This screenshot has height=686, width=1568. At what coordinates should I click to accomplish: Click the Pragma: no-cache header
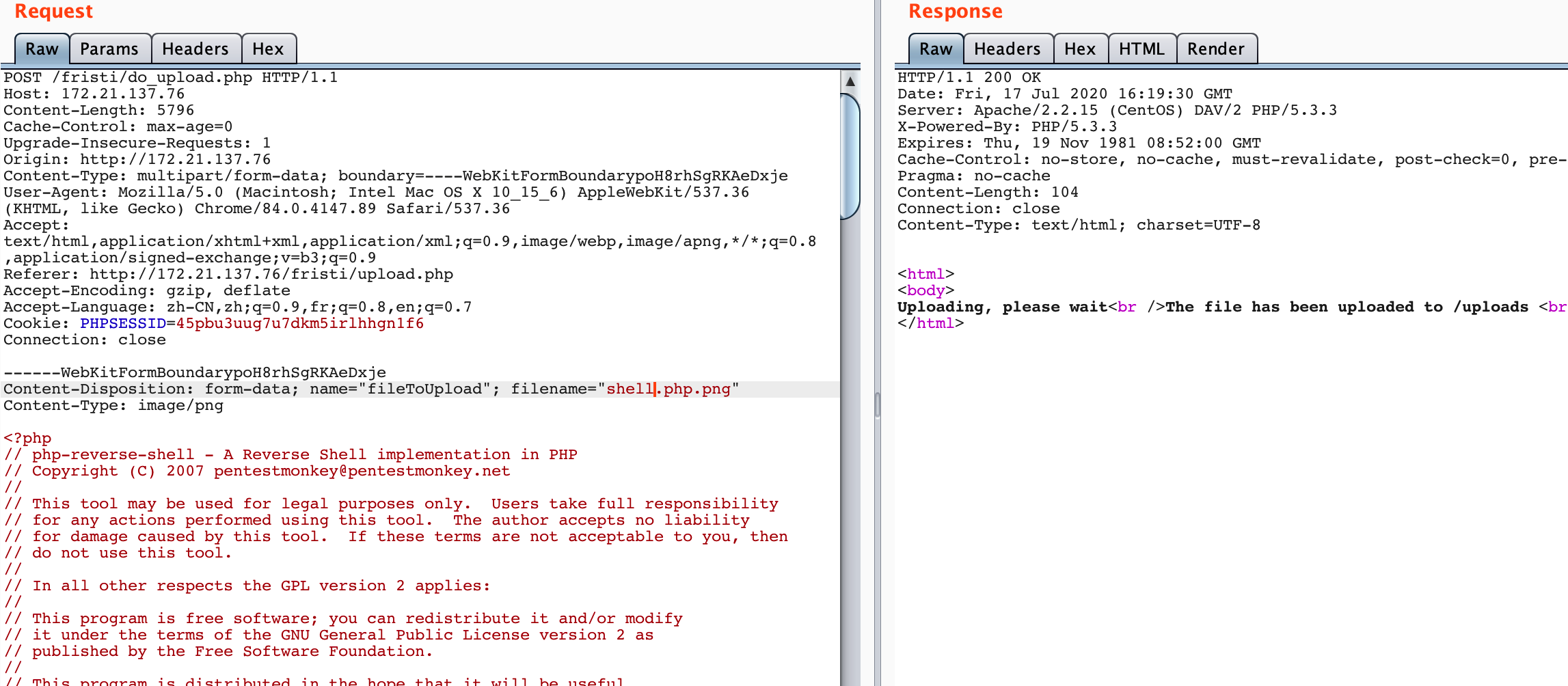[974, 176]
